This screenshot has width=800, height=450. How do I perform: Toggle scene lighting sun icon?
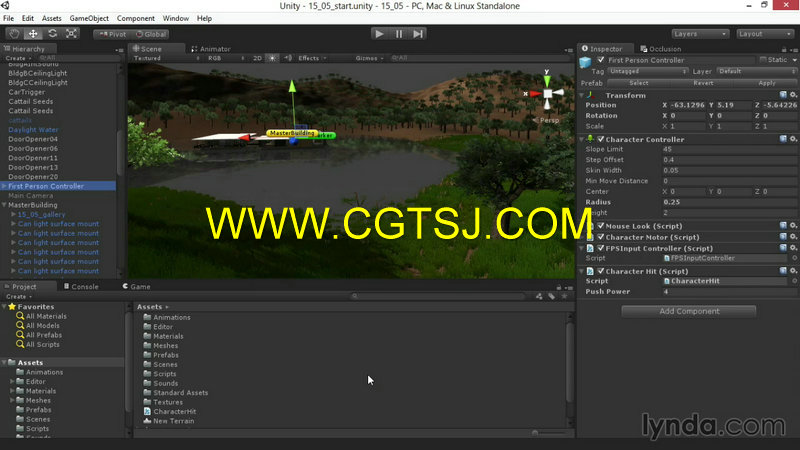pyautogui.click(x=272, y=58)
